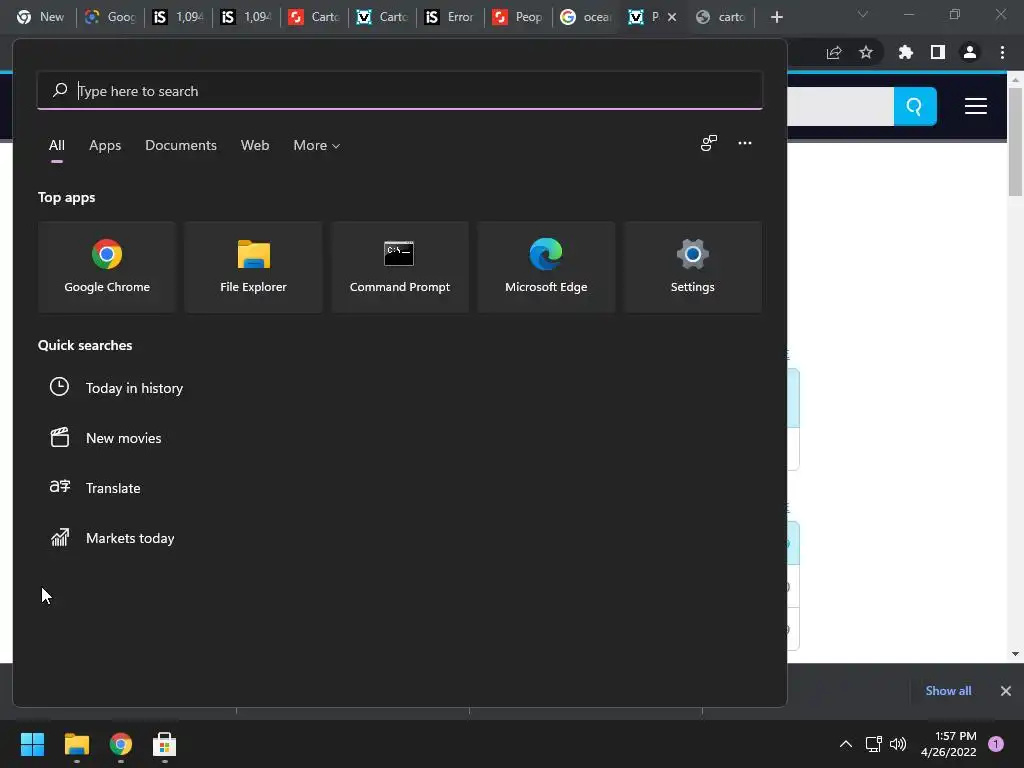1024x768 pixels.
Task: Open the notification center badge
Action: (x=996, y=744)
